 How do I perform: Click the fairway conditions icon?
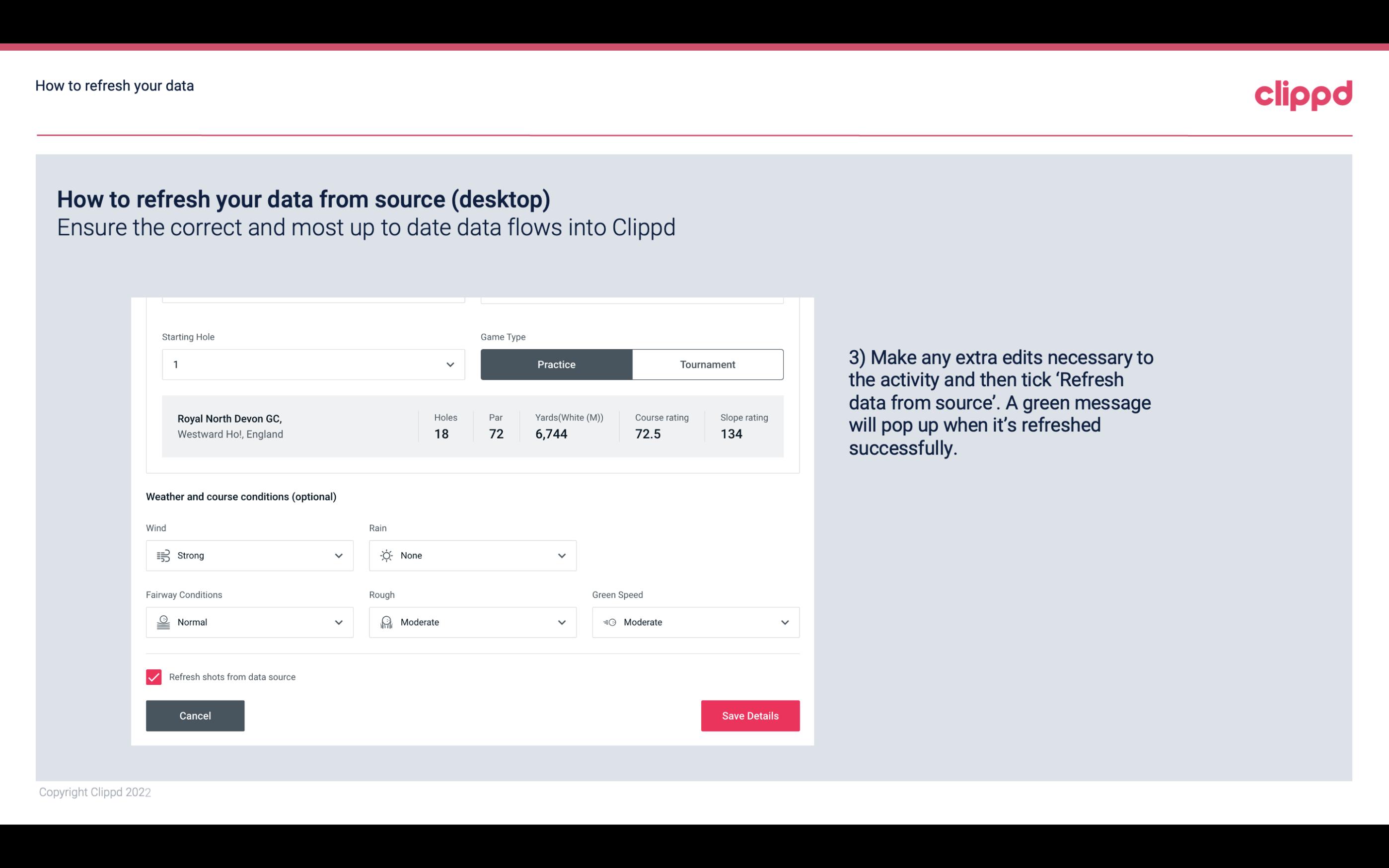coord(163,622)
